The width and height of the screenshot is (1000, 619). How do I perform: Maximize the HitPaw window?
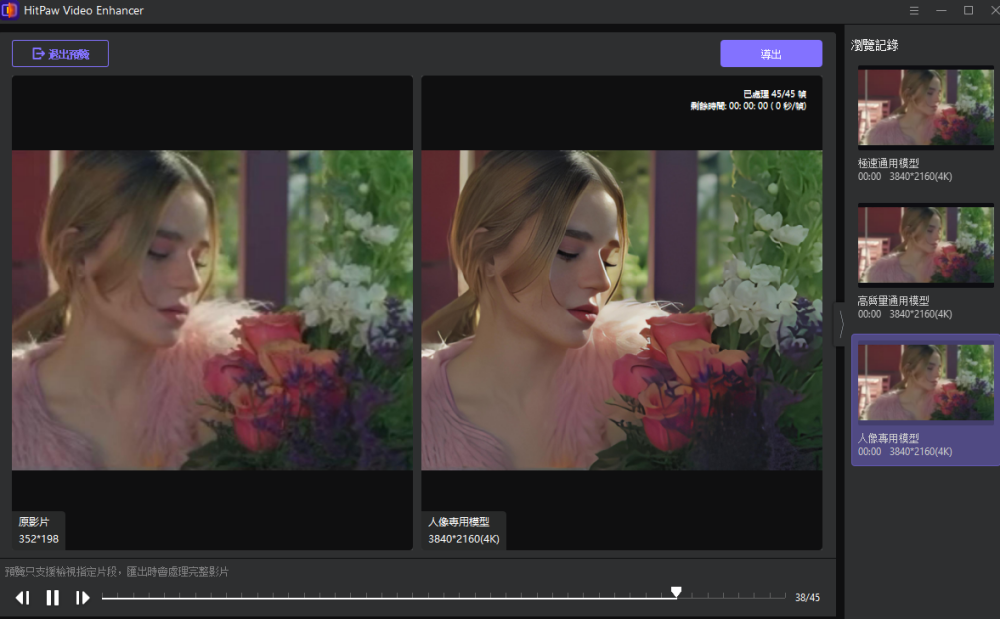[x=968, y=10]
